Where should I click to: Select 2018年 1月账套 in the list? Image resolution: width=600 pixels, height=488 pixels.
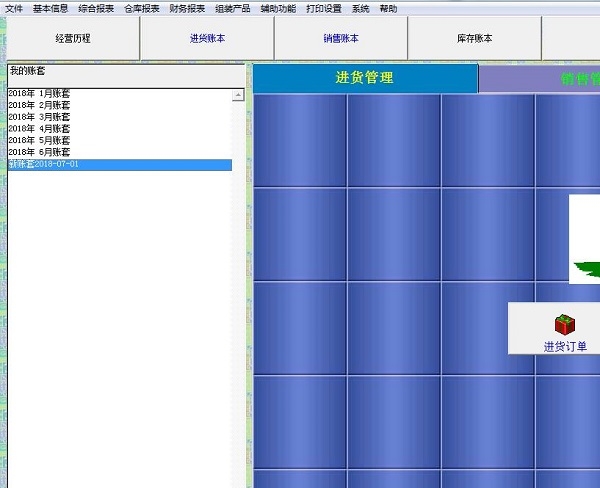tap(119, 94)
